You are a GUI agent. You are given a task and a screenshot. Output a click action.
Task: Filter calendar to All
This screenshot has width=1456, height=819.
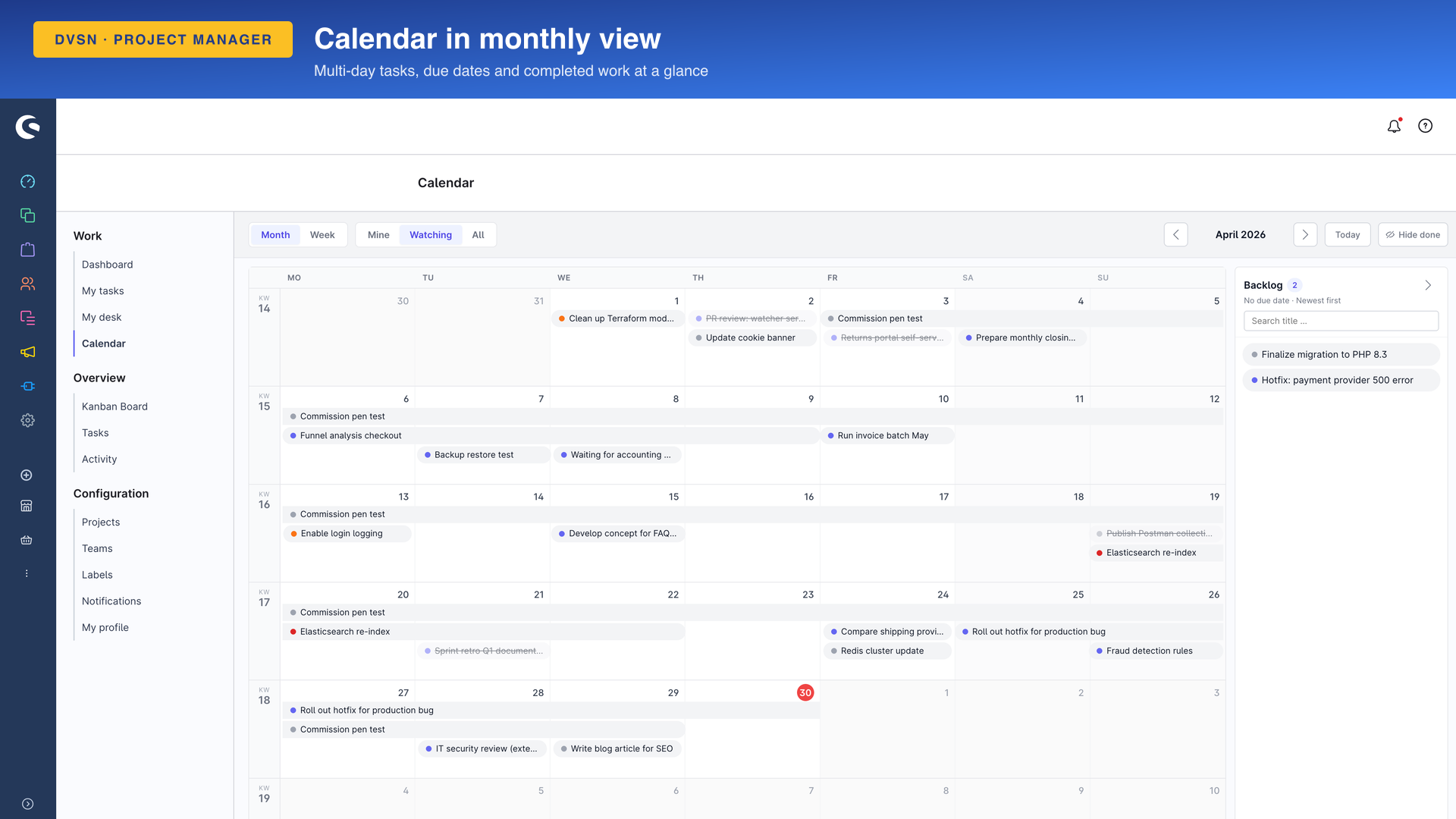point(478,234)
